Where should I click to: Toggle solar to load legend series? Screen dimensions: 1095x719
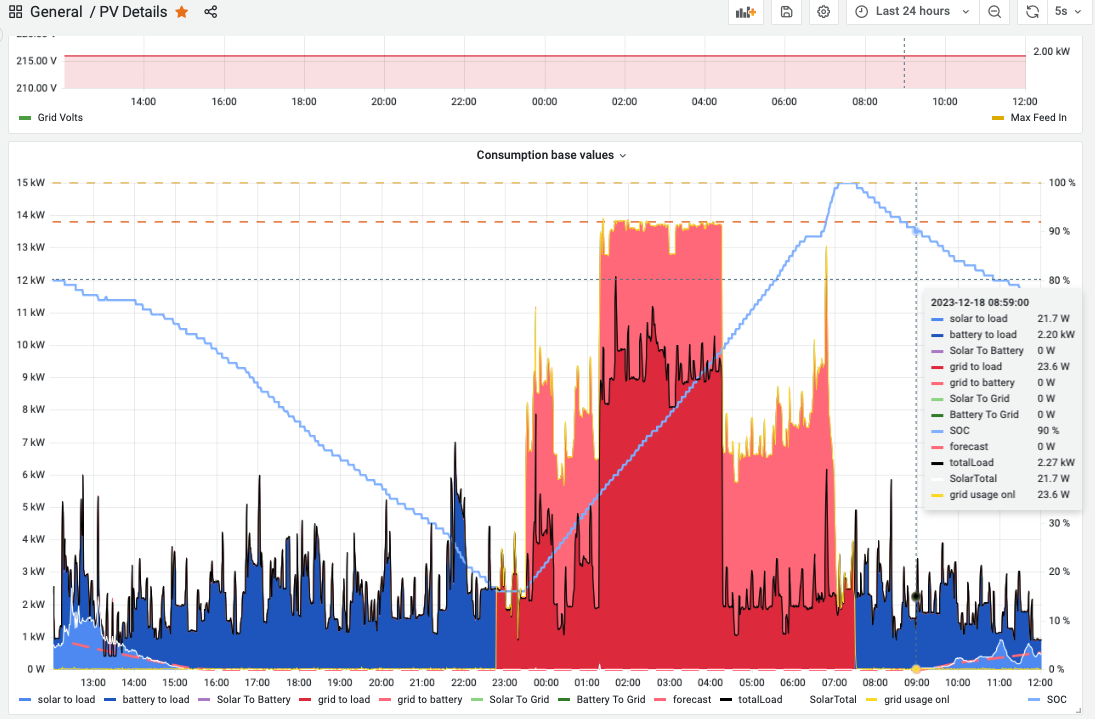(66, 699)
